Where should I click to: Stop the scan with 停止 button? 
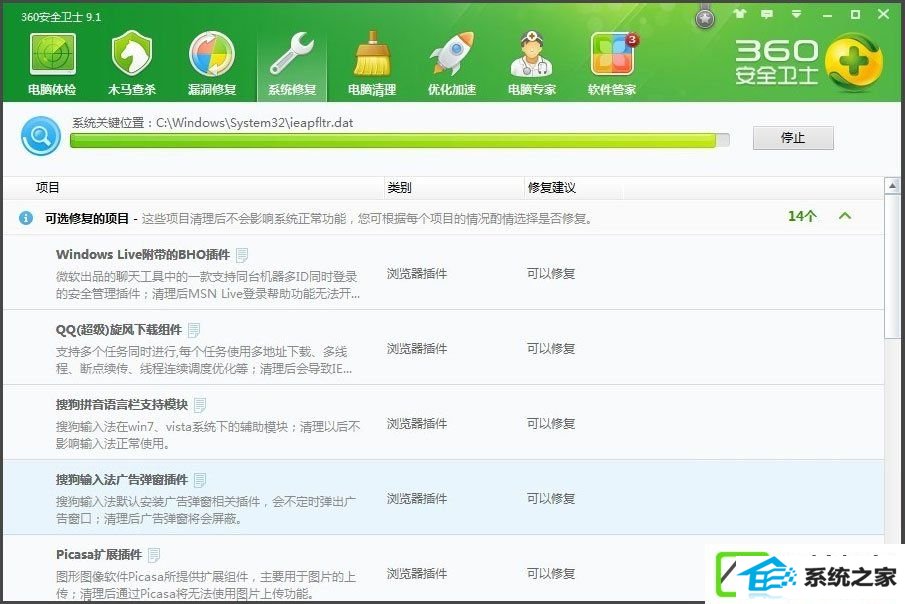pyautogui.click(x=792, y=137)
